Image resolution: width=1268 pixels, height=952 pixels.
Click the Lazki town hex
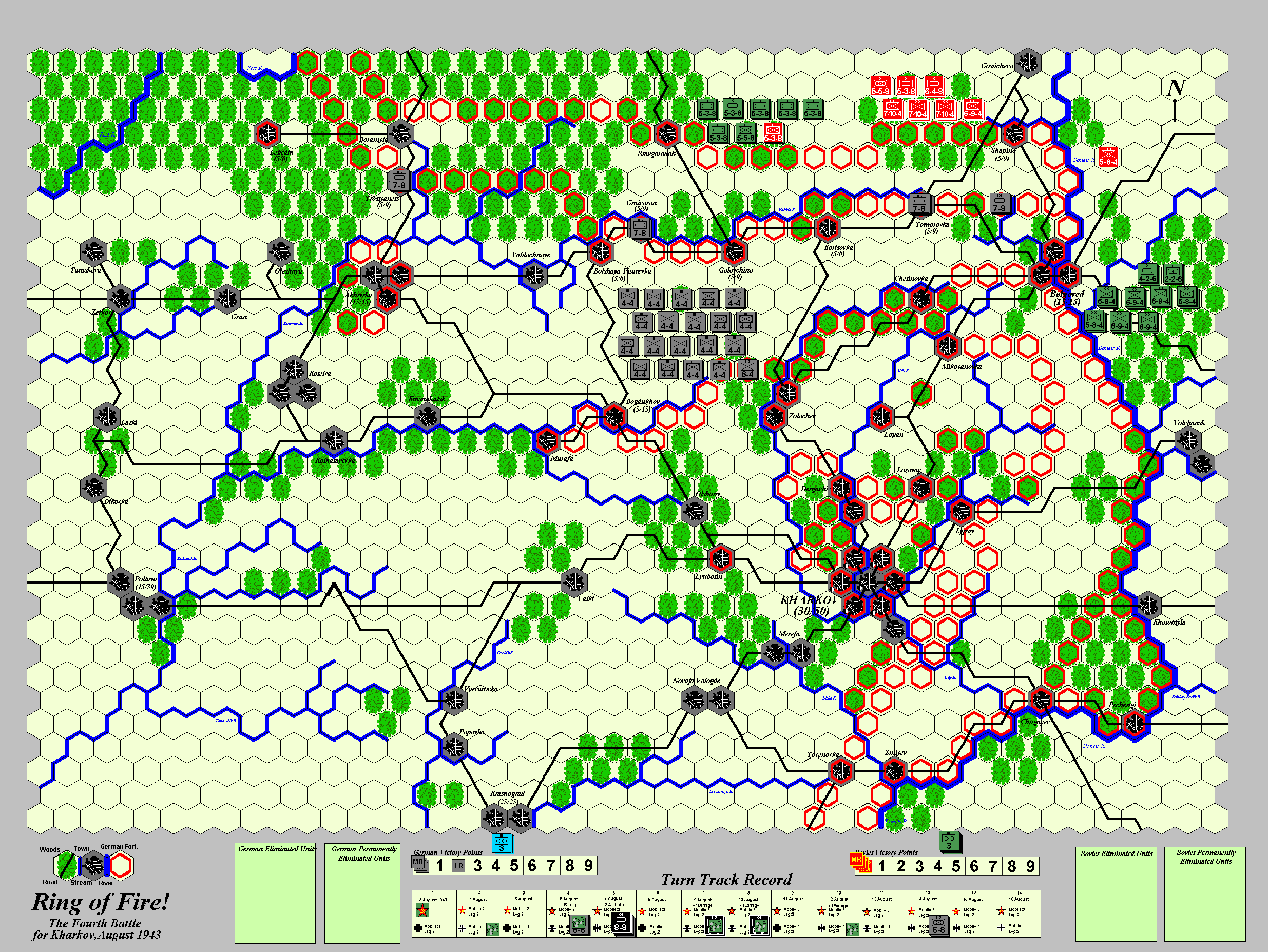pos(107,417)
